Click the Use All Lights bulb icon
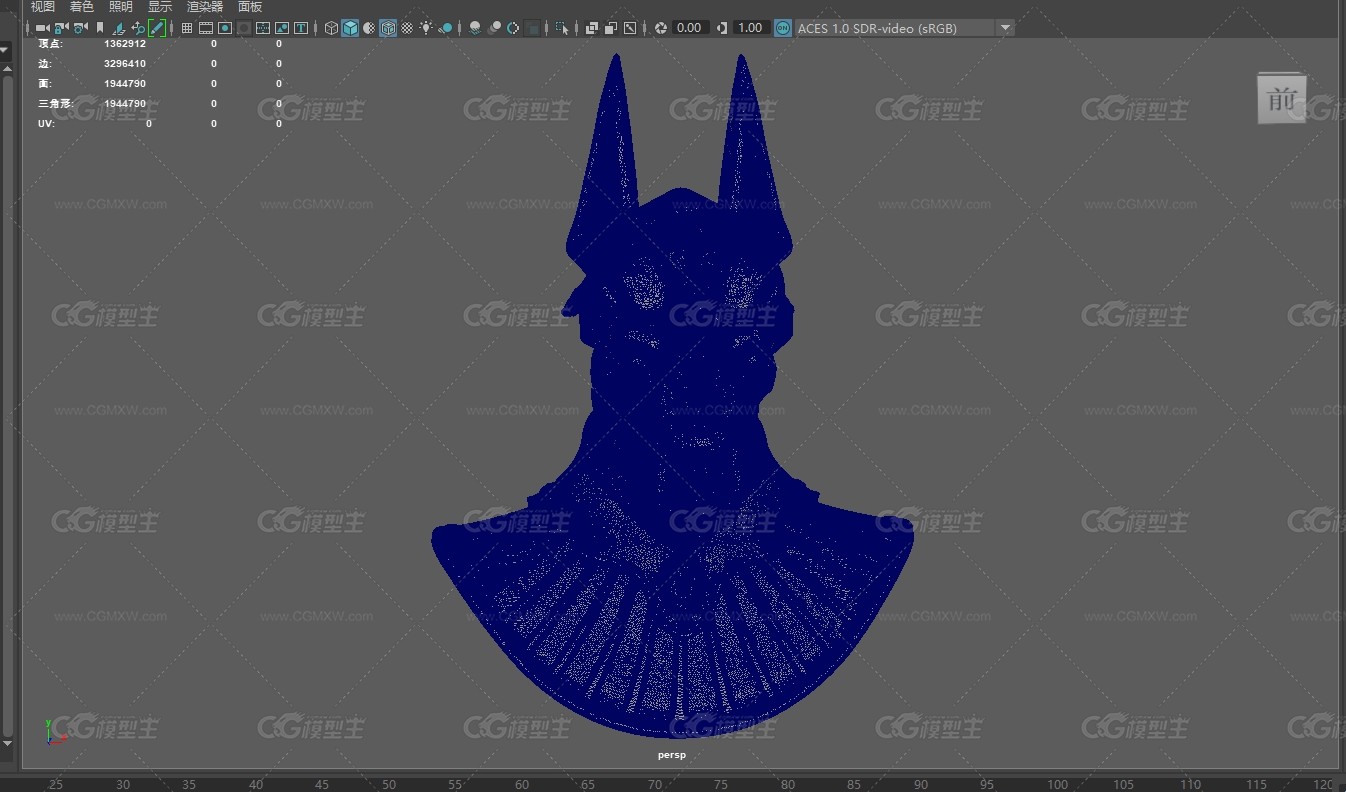This screenshot has height=792, width=1346. click(426, 28)
